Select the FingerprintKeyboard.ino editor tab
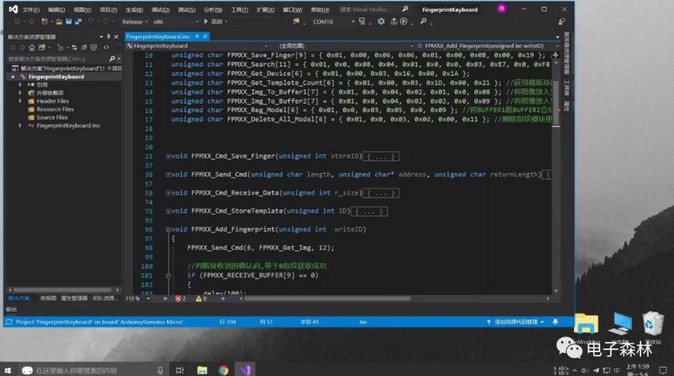Screen dimensions: 674x376 point(159,37)
